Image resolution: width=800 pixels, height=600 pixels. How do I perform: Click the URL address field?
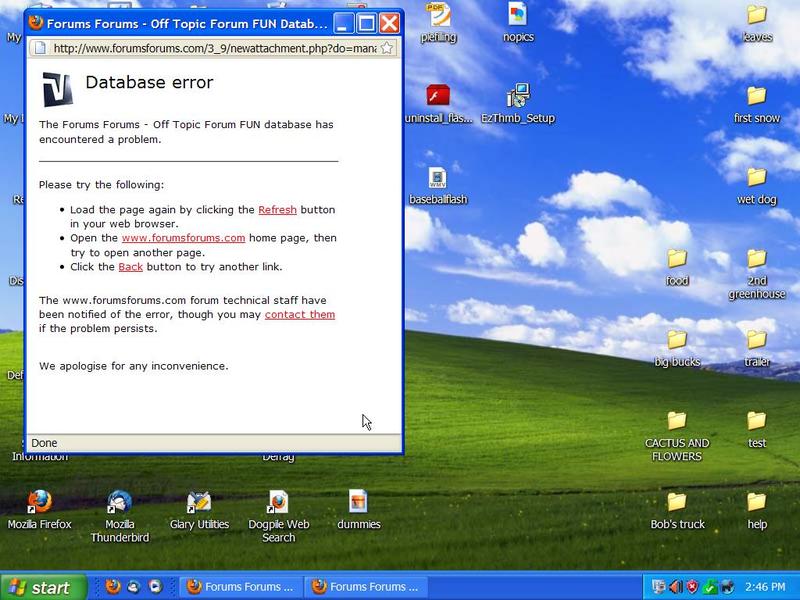214,48
